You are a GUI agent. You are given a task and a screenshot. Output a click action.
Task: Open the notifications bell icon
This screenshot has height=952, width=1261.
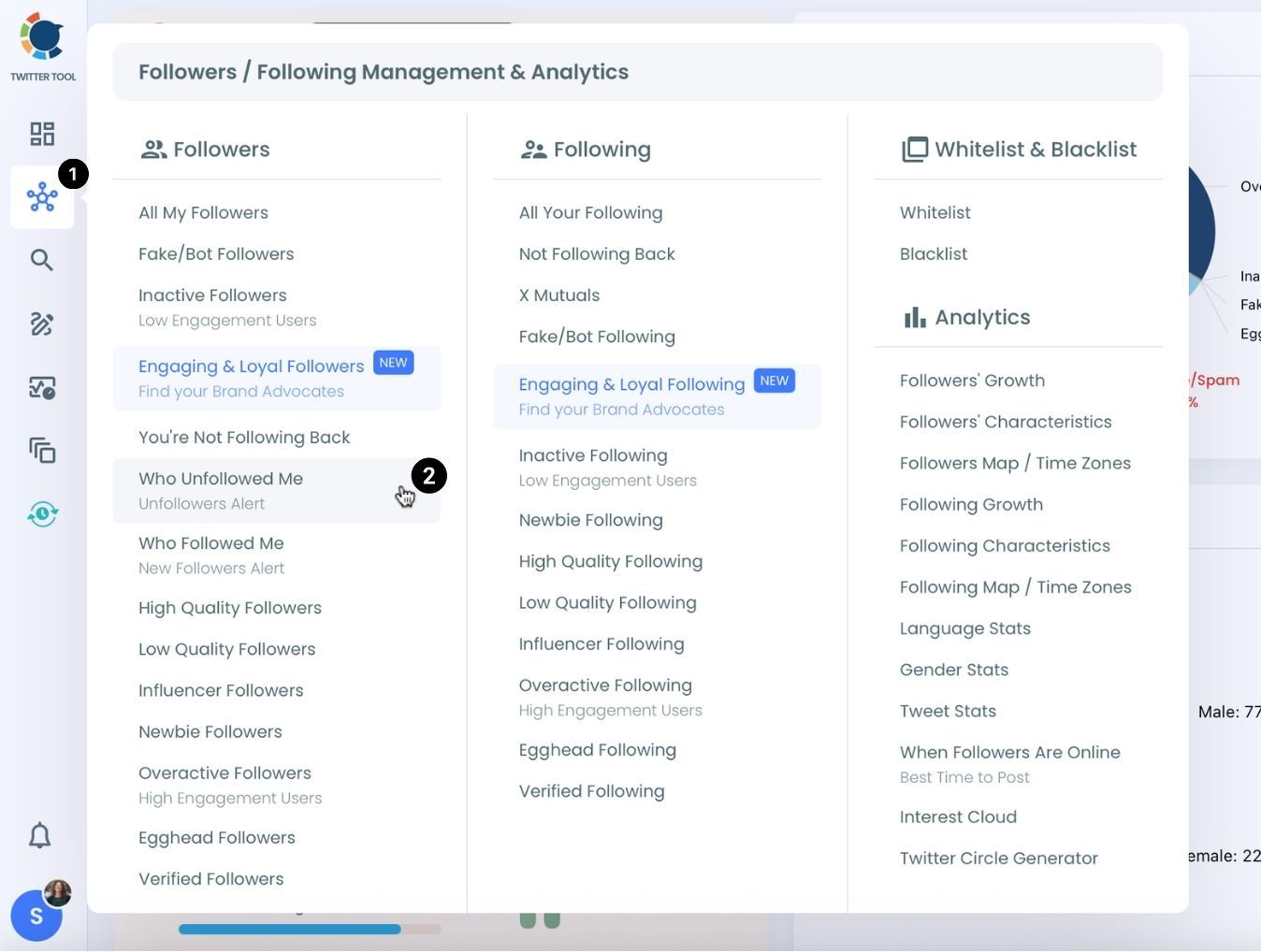[x=39, y=835]
